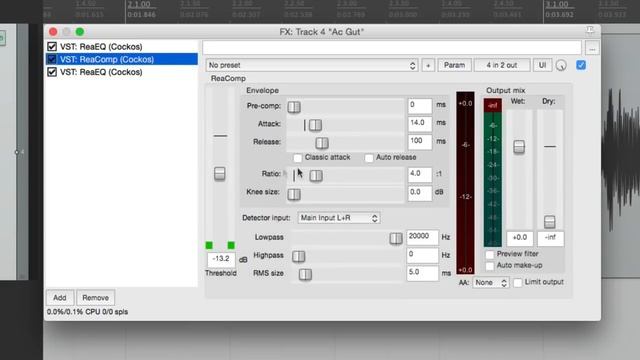This screenshot has width=640, height=360.
Task: Click the FX comment text field at top
Action: click(392, 48)
